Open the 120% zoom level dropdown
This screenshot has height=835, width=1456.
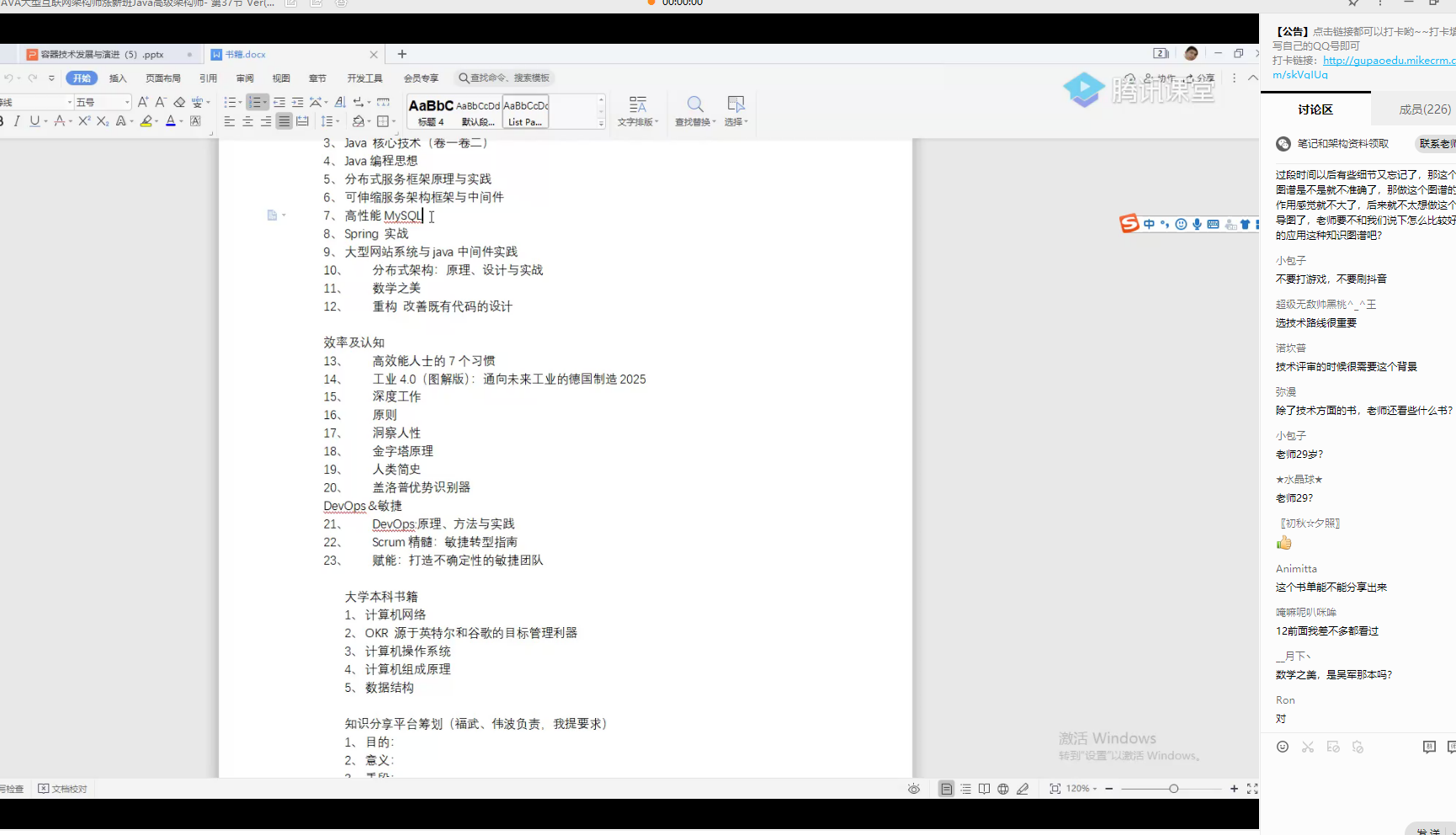pos(1081,789)
